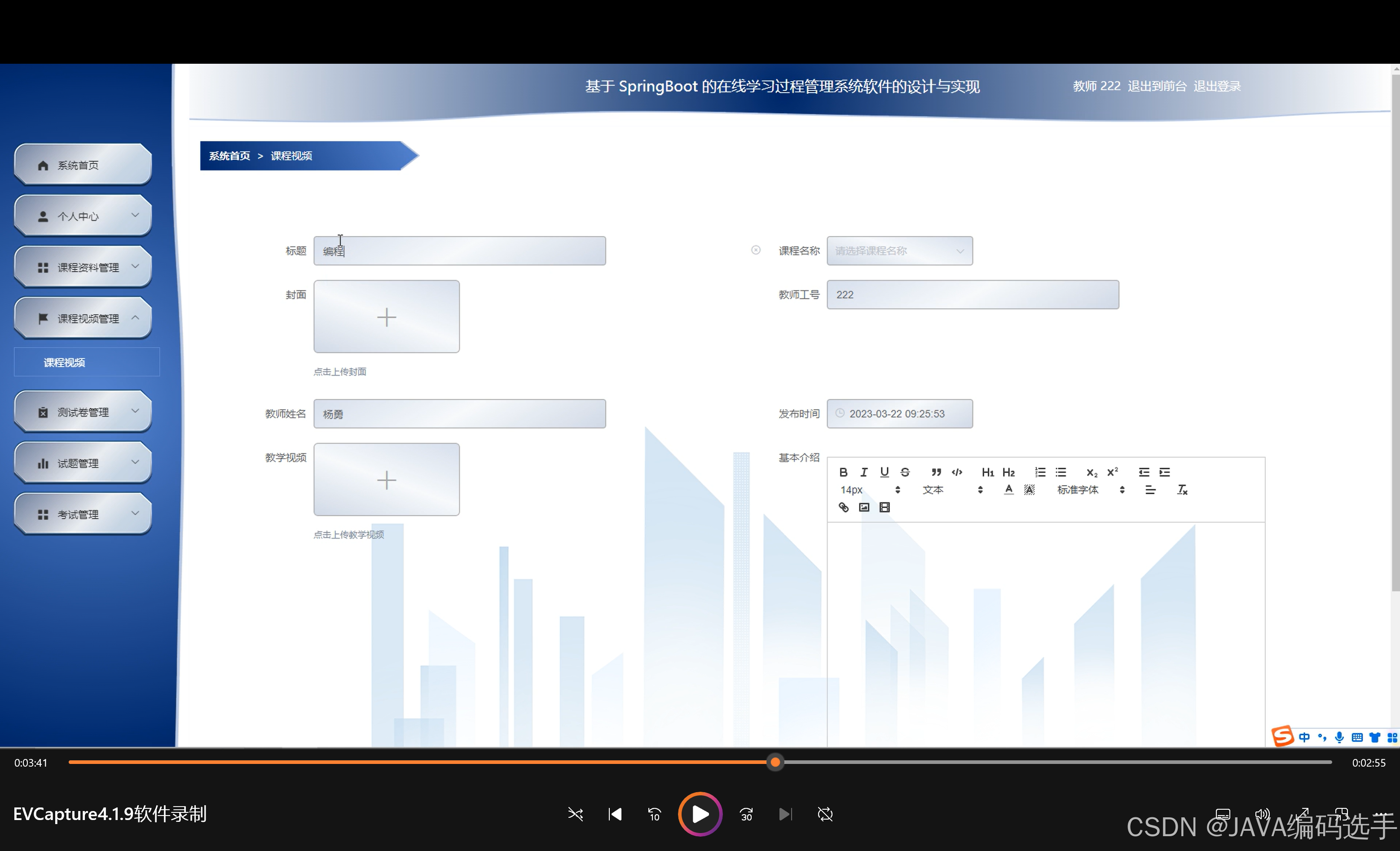Viewport: 1400px width, 851px height.
Task: Clear formatting with the Tx icon
Action: [1182, 490]
